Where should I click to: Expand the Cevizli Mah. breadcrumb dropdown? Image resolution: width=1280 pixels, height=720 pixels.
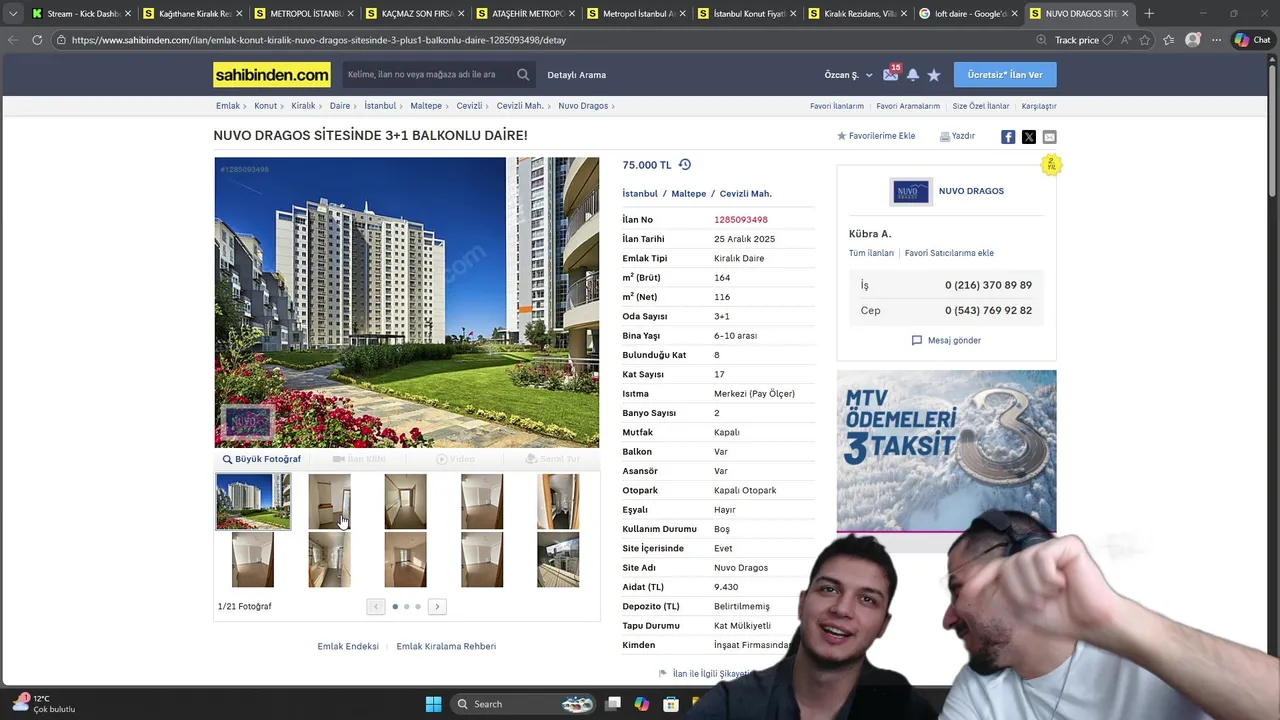coord(549,106)
